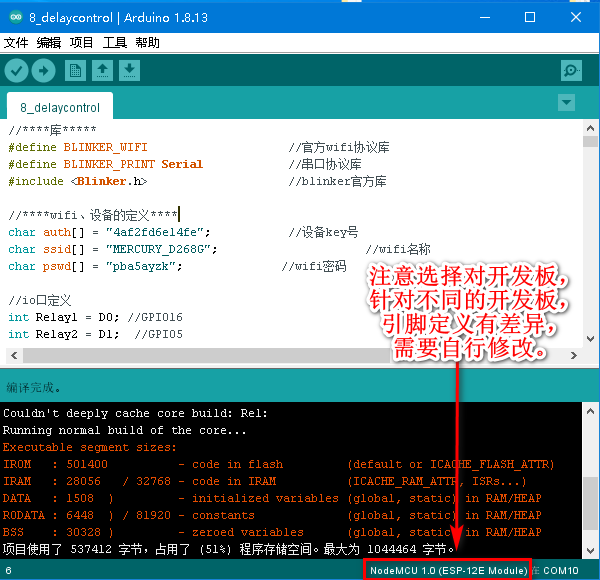Image resolution: width=600 pixels, height=580 pixels.
Task: Open the 帮助 menu
Action: coord(147,42)
